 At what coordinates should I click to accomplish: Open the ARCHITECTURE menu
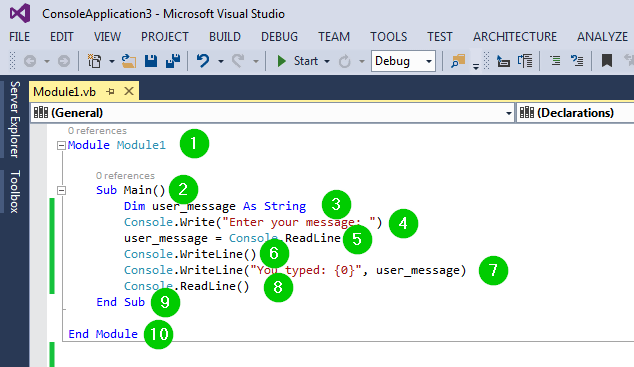point(515,37)
